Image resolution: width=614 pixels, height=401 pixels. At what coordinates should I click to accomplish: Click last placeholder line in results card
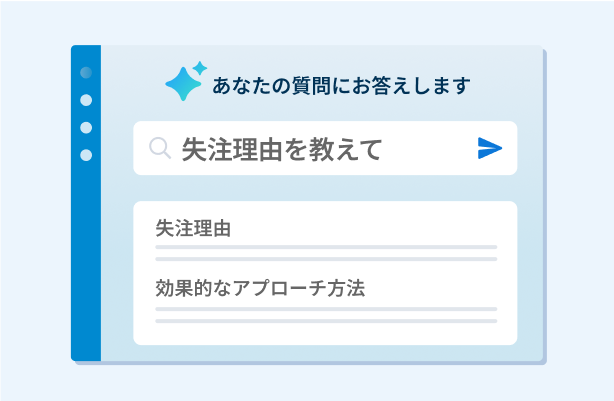pyautogui.click(x=326, y=321)
